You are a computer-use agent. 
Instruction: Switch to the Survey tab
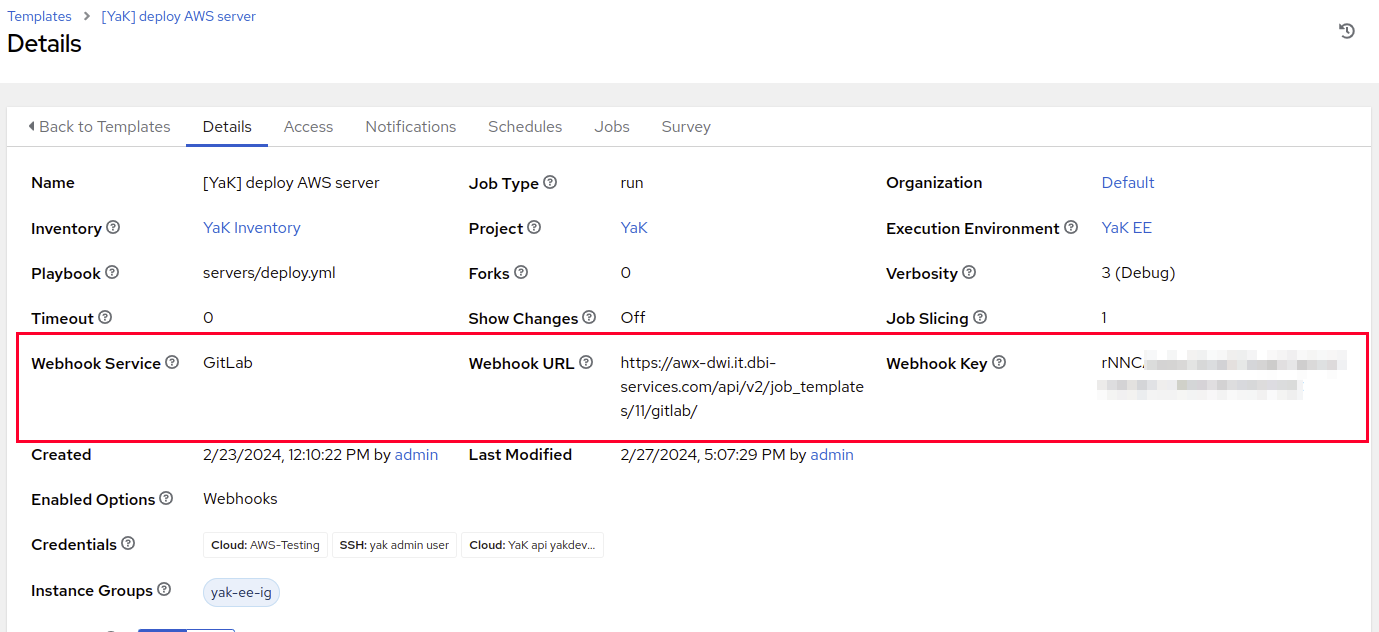[686, 127]
